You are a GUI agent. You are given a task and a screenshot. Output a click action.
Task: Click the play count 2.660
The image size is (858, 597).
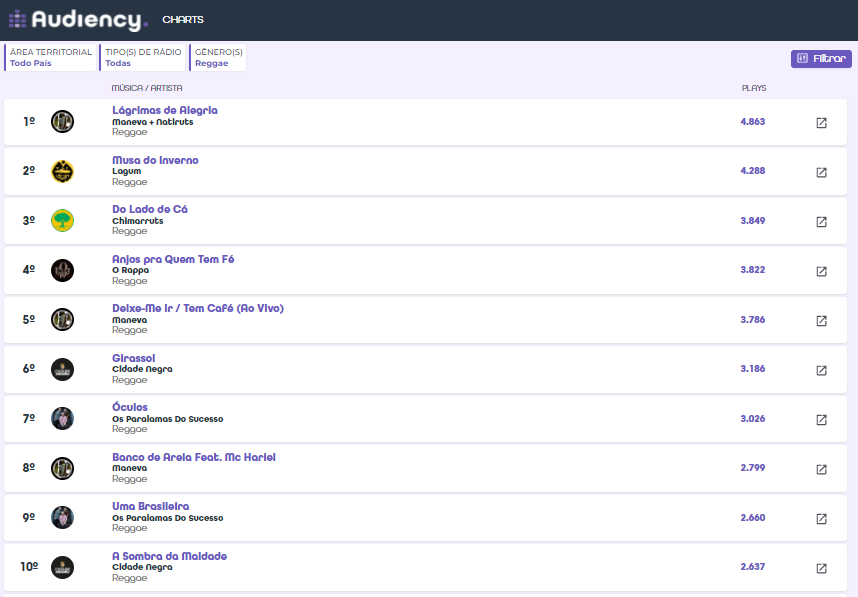pos(753,518)
